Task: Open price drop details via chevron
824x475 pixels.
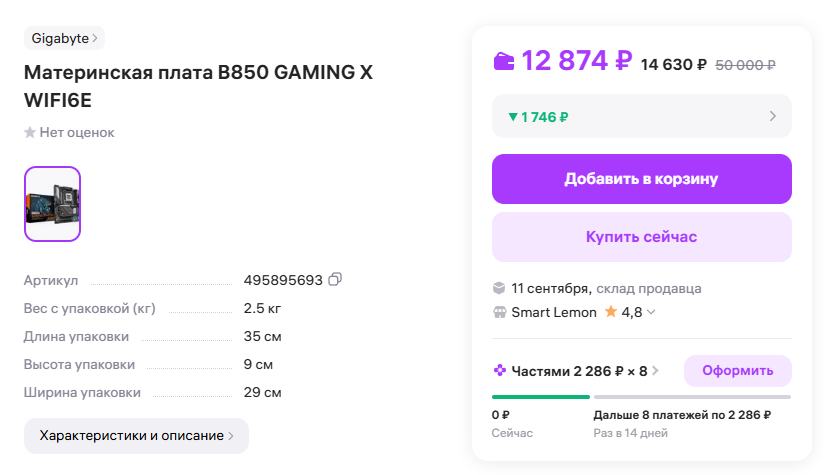Action: 772,116
